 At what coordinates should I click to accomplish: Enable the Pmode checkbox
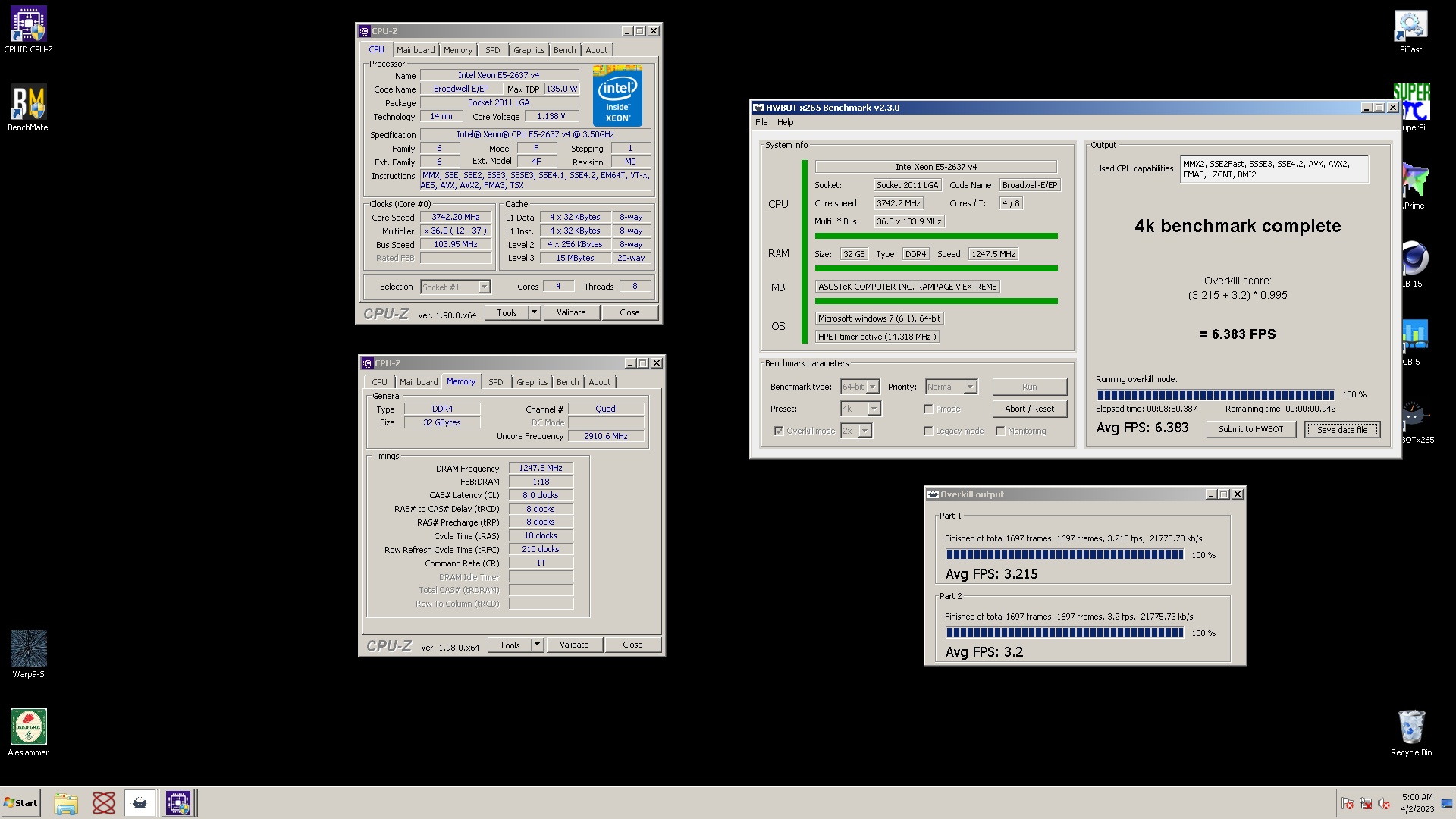pyautogui.click(x=928, y=409)
